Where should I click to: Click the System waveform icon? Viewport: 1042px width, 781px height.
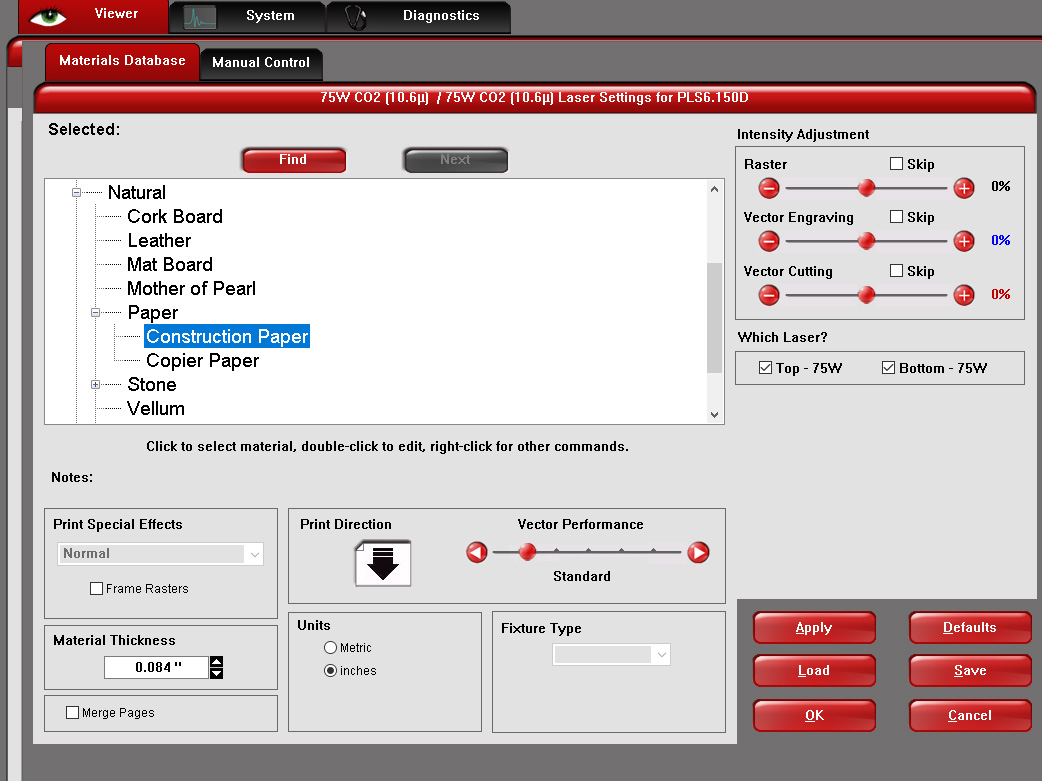[x=200, y=17]
